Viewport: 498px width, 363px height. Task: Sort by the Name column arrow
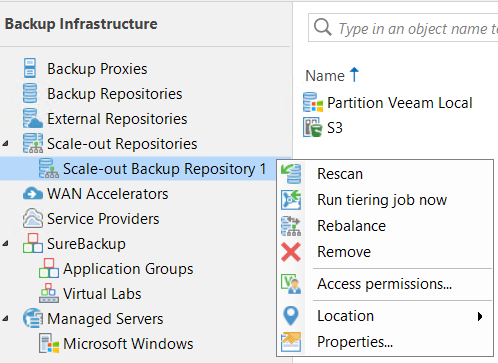coord(354,75)
